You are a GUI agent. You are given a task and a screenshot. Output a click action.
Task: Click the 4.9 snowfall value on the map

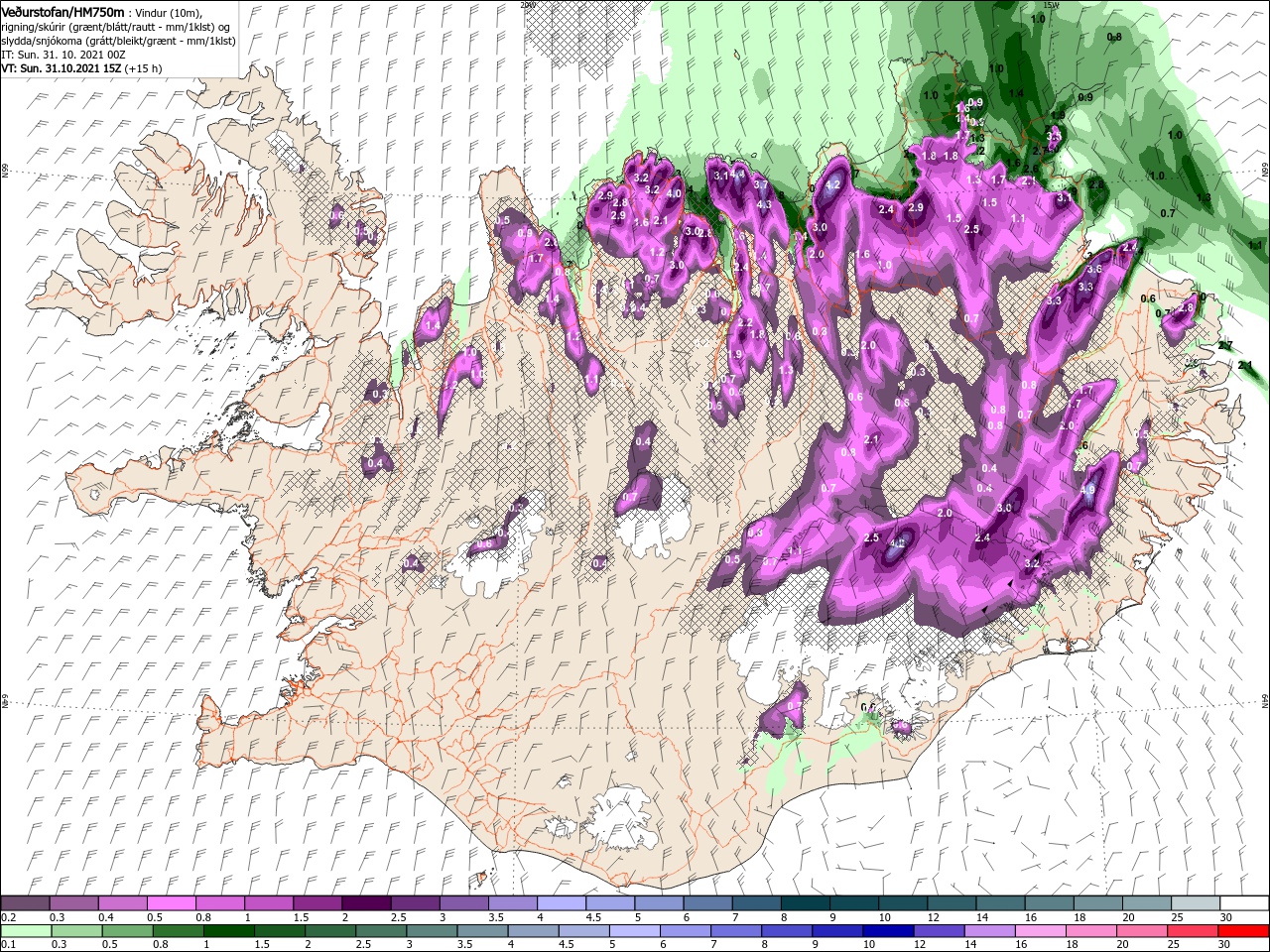coord(1087,489)
